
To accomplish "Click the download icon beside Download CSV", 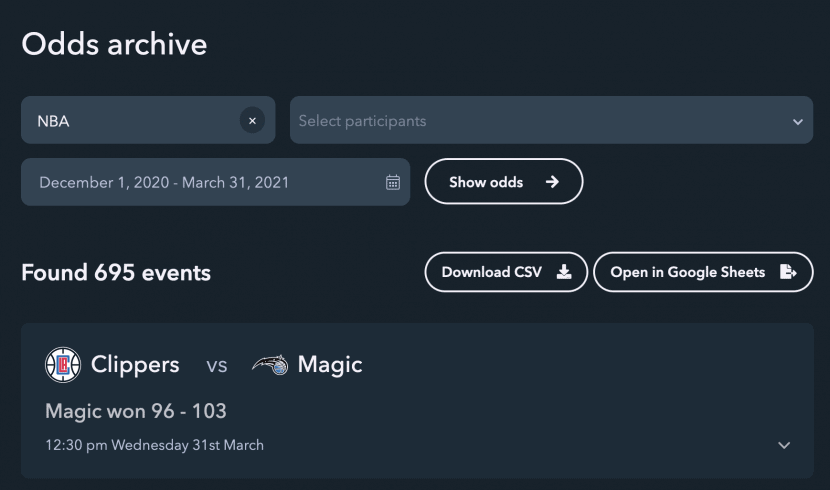I will 564,272.
